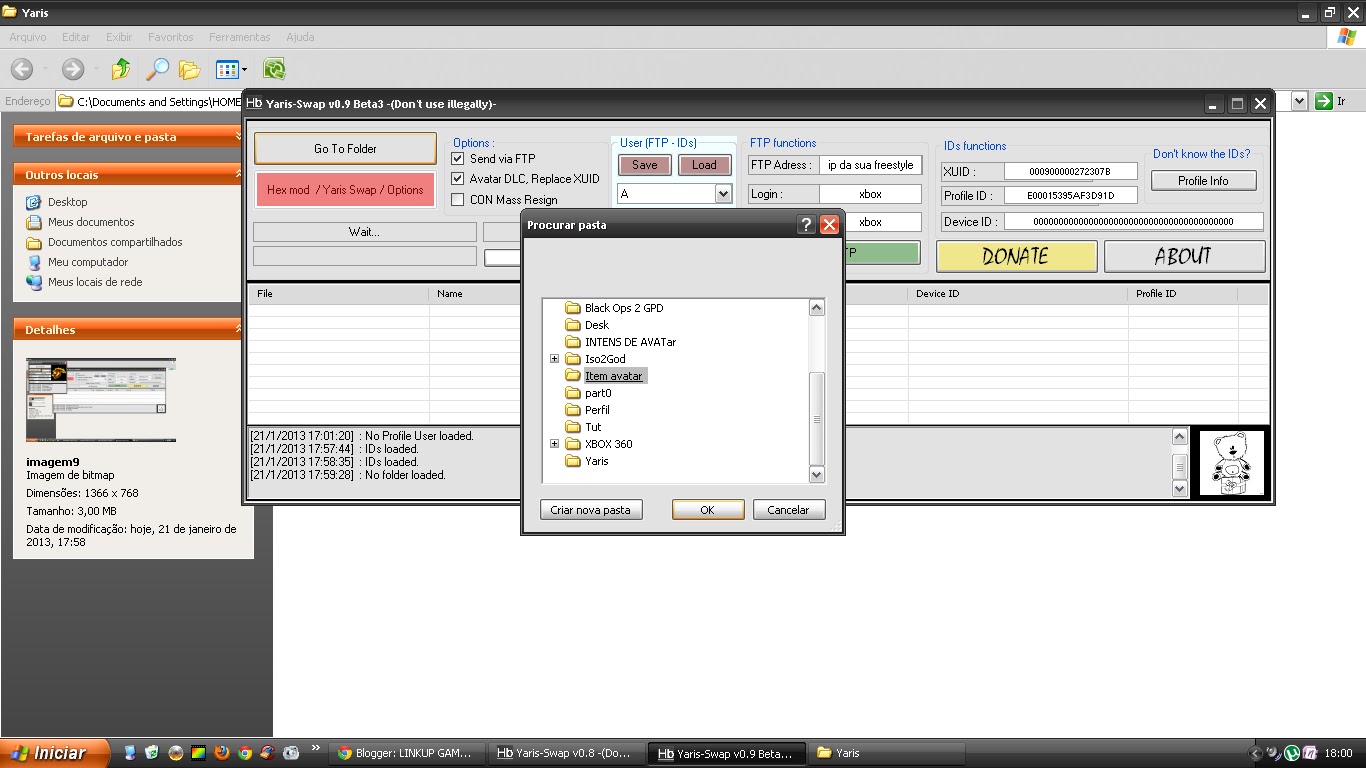Click the ABOUT button

[x=1184, y=256]
